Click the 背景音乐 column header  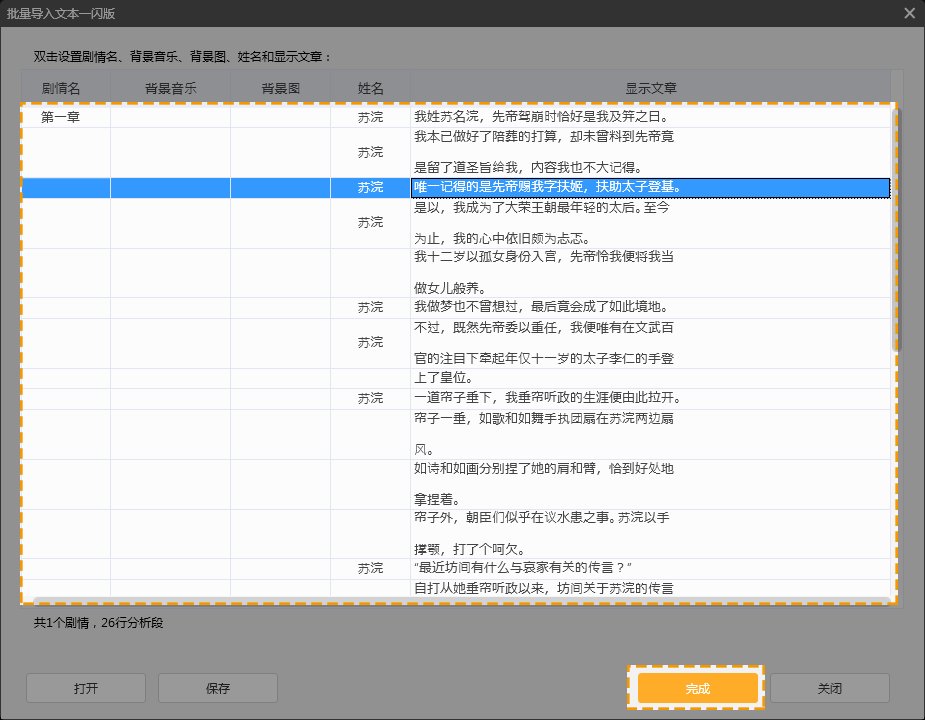pyautogui.click(x=170, y=88)
